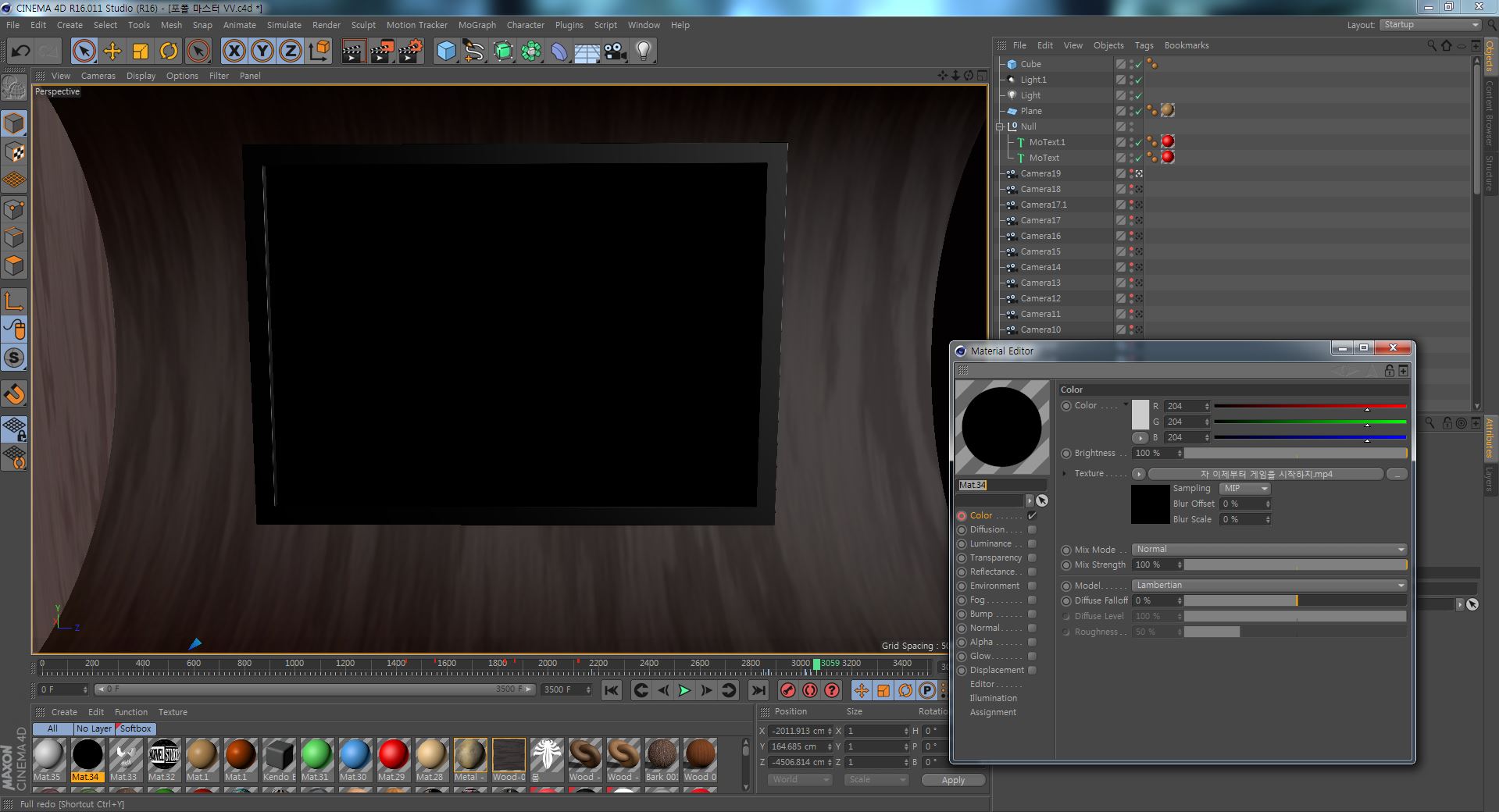Screen dimensions: 1499x812
Task: Open Assignment section in Material Editor
Action: (993, 713)
